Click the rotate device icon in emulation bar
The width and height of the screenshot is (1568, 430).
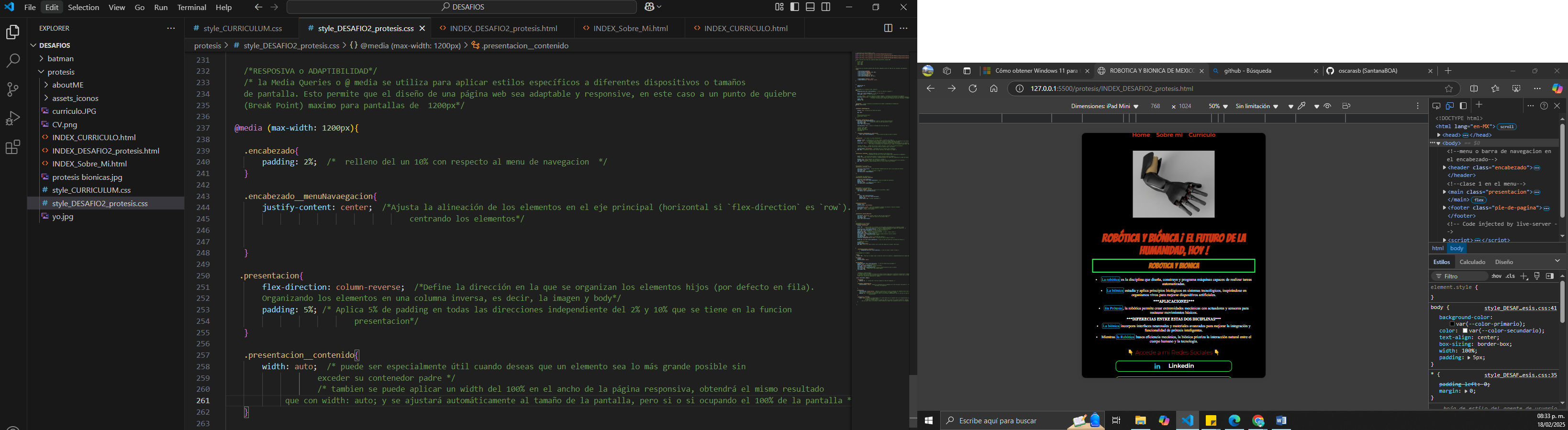[x=1346, y=106]
